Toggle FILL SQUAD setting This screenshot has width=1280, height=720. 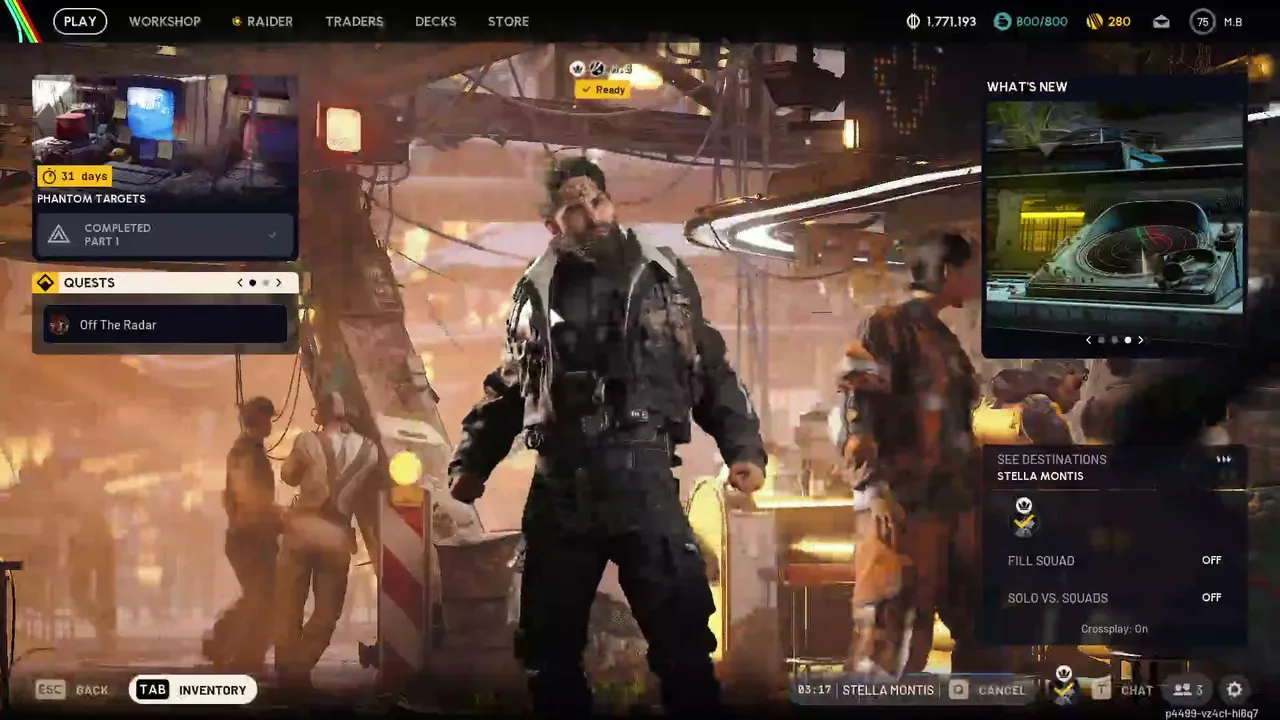tap(1114, 561)
